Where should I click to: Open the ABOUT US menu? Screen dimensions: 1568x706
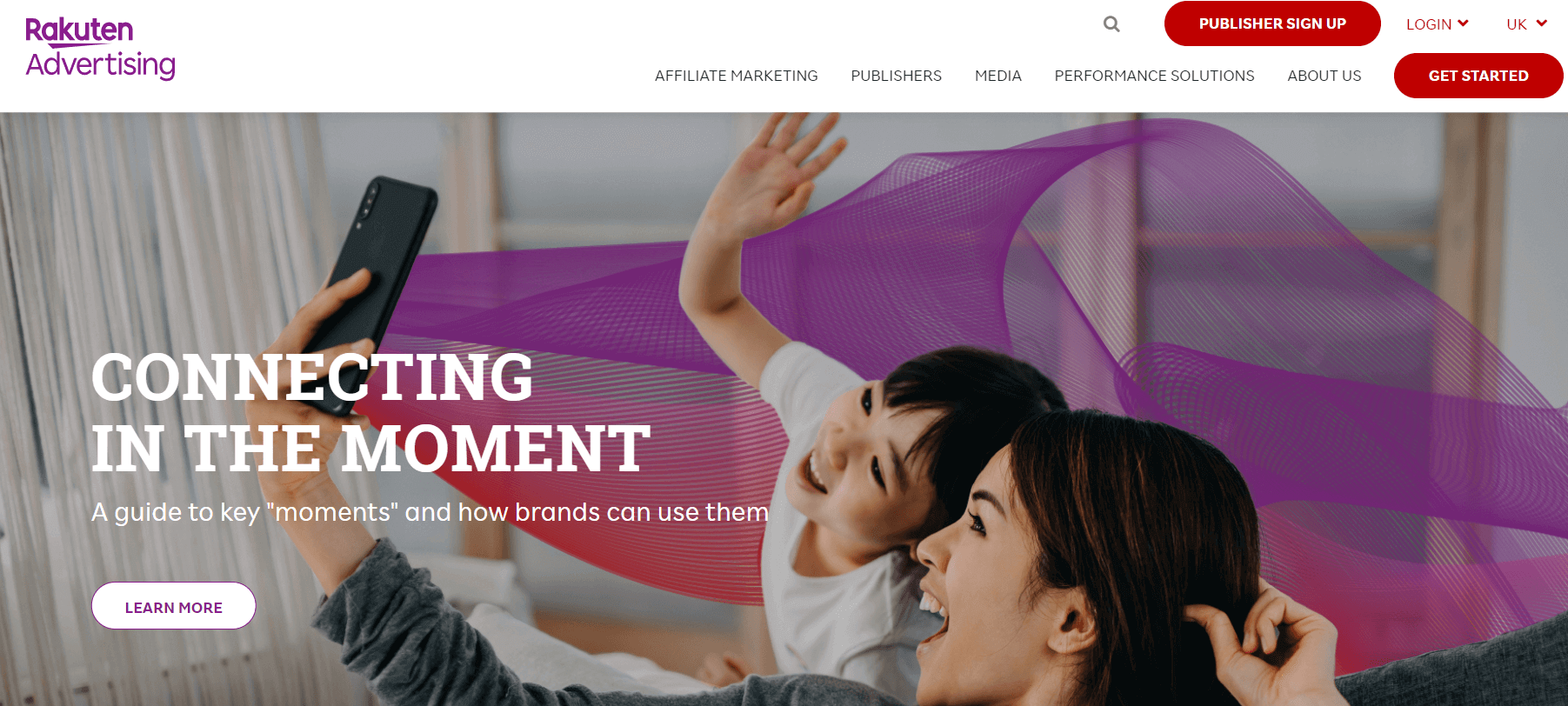1324,76
